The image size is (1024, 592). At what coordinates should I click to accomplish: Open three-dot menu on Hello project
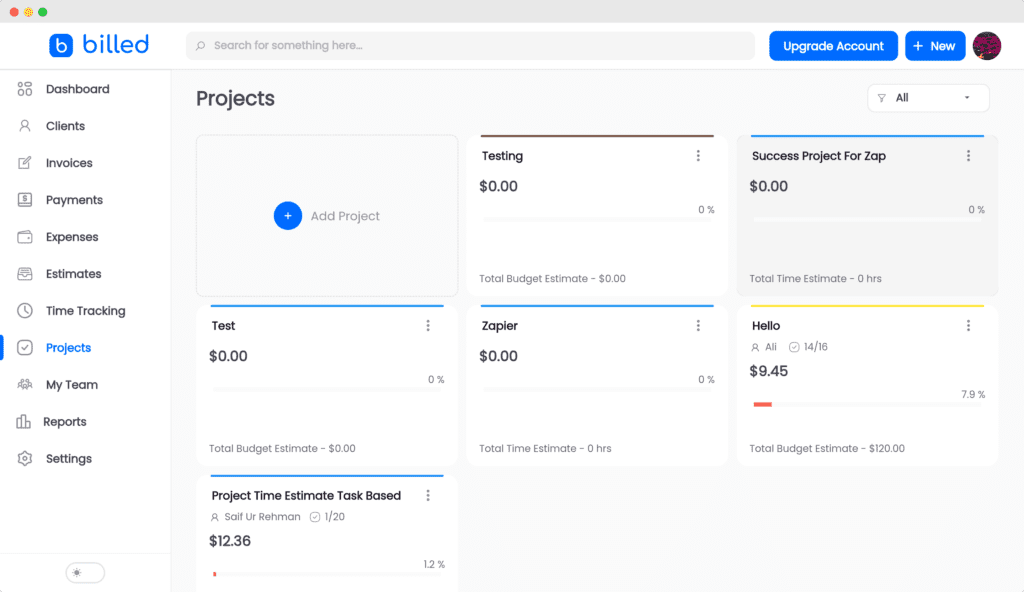(x=968, y=326)
